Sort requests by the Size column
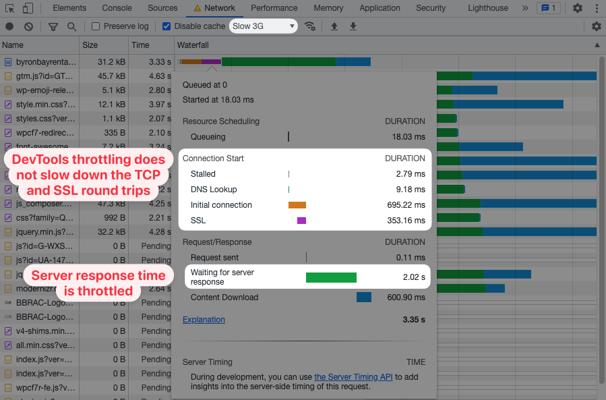This screenshot has width=606, height=400. point(90,45)
